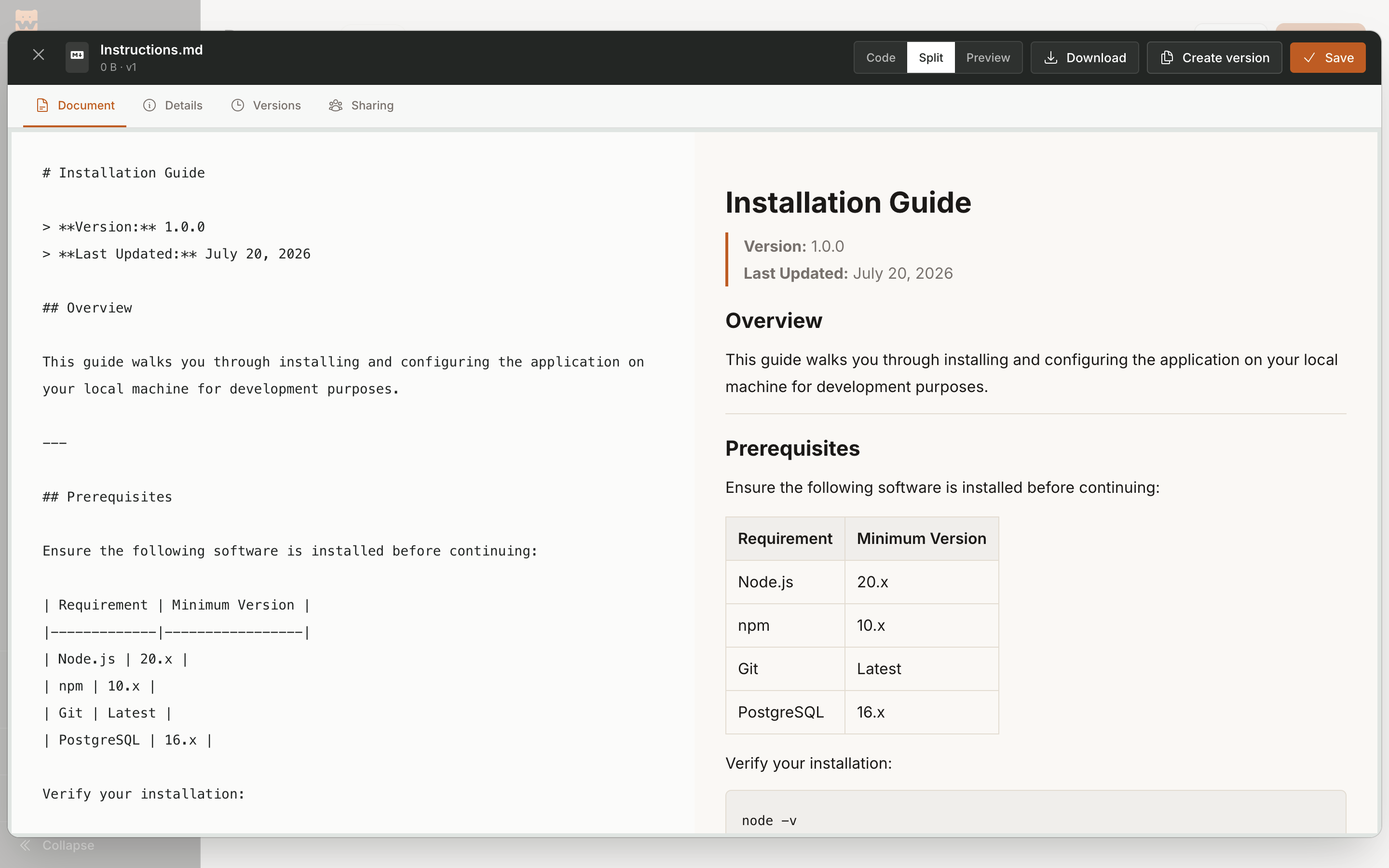Open the Document tab

[x=75, y=106]
